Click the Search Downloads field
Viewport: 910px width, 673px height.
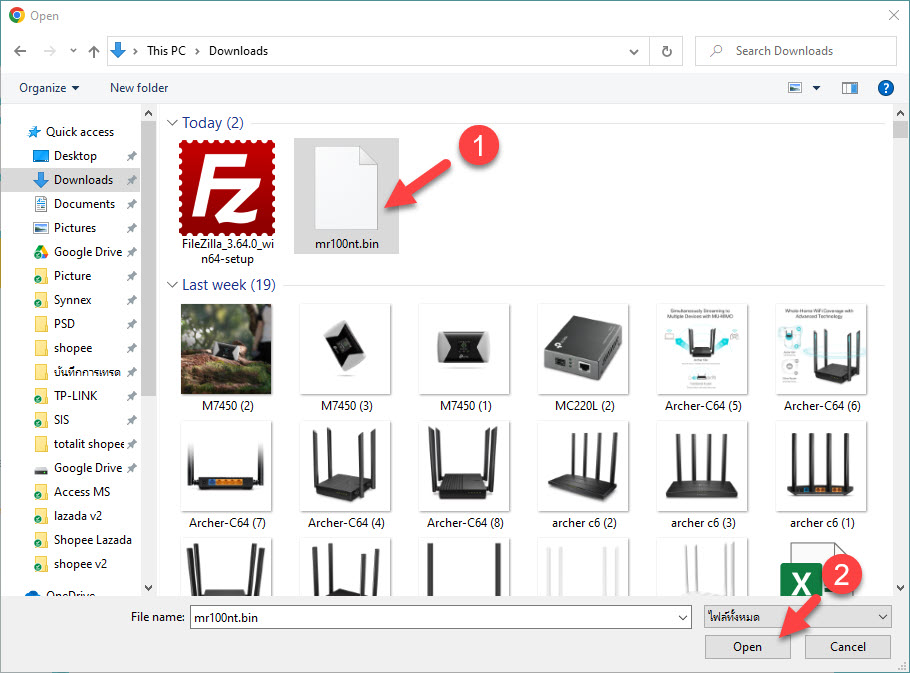click(796, 51)
